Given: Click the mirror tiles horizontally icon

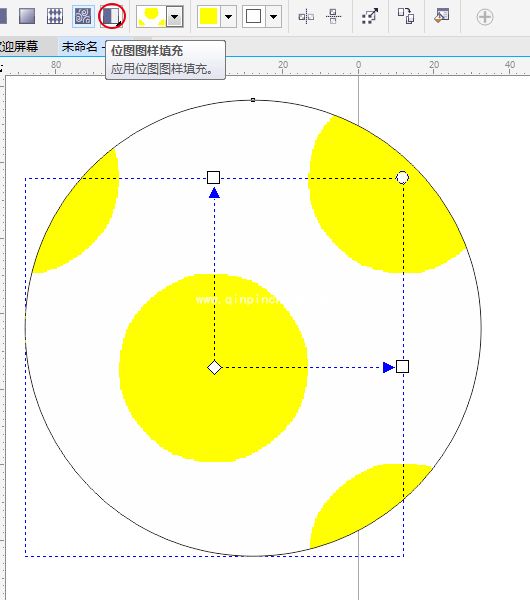Looking at the screenshot, I should 306,16.
